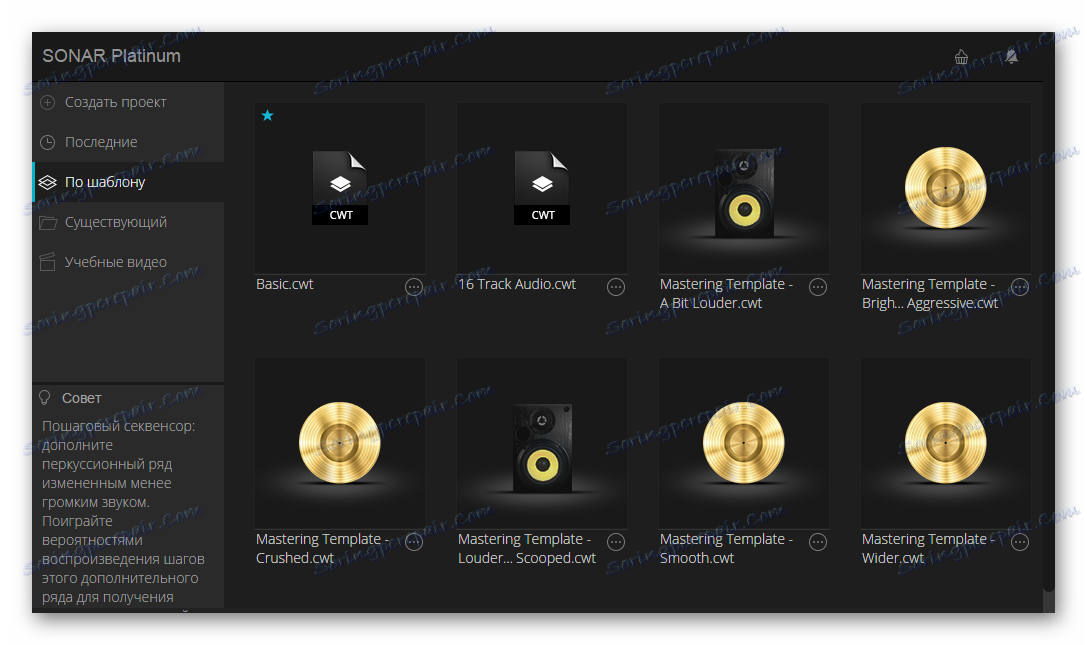Select the 16 Track Audio.cwt template icon
Viewport: 1087px width, 645px height.
click(542, 189)
